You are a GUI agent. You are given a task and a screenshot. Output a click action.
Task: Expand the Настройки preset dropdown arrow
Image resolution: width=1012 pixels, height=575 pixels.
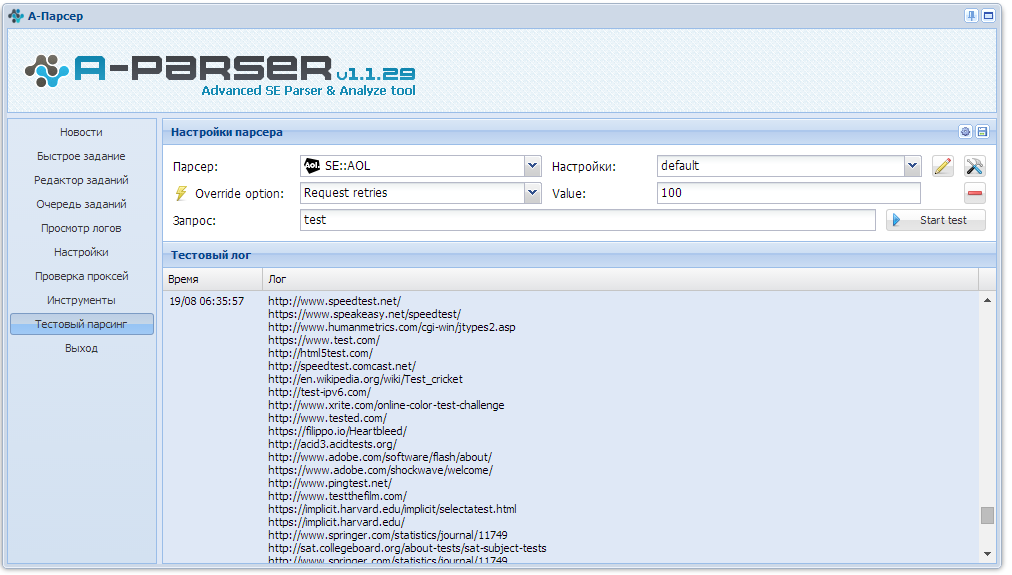tap(912, 166)
